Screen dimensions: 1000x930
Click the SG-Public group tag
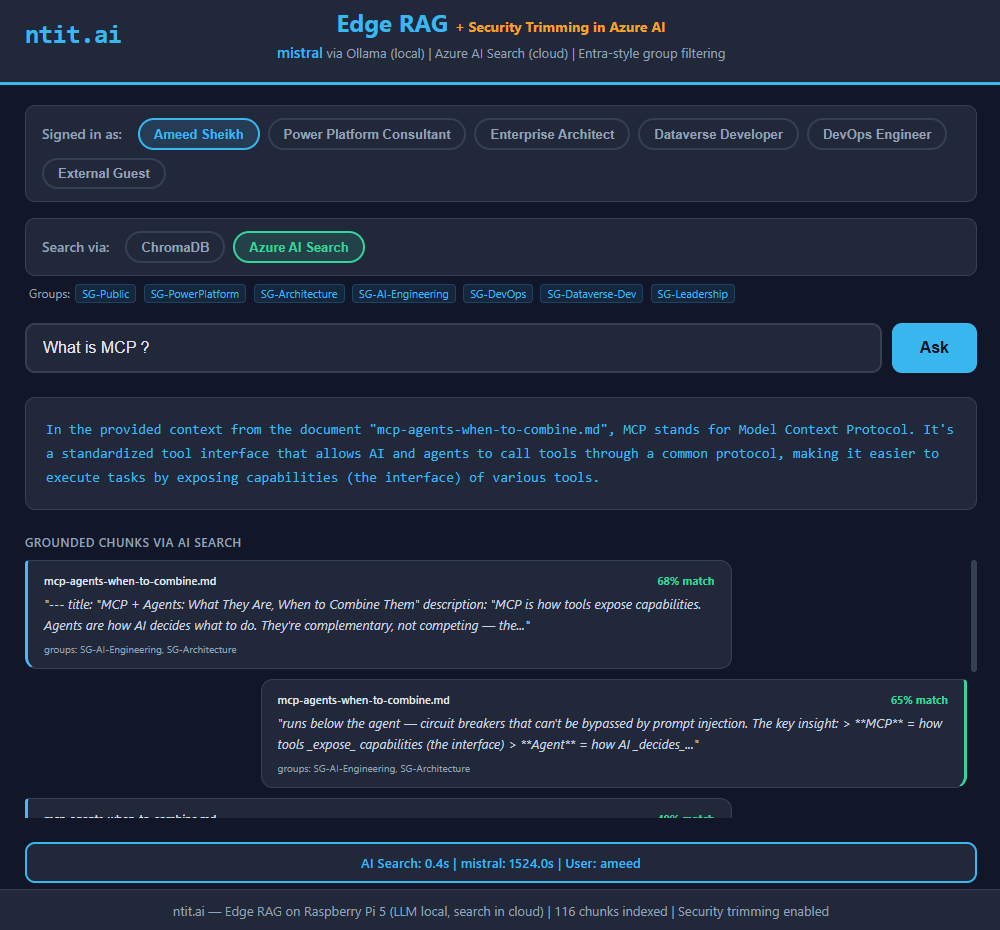(x=105, y=294)
